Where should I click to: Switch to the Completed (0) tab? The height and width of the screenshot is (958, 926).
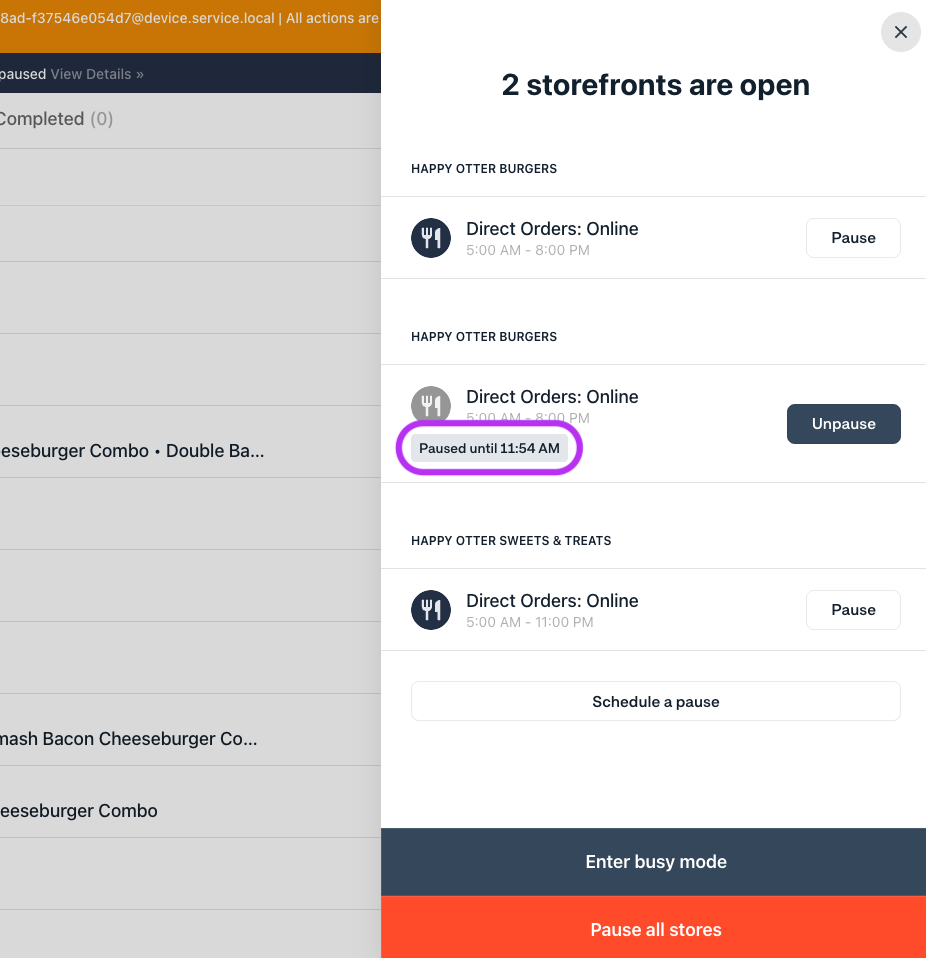coord(55,119)
